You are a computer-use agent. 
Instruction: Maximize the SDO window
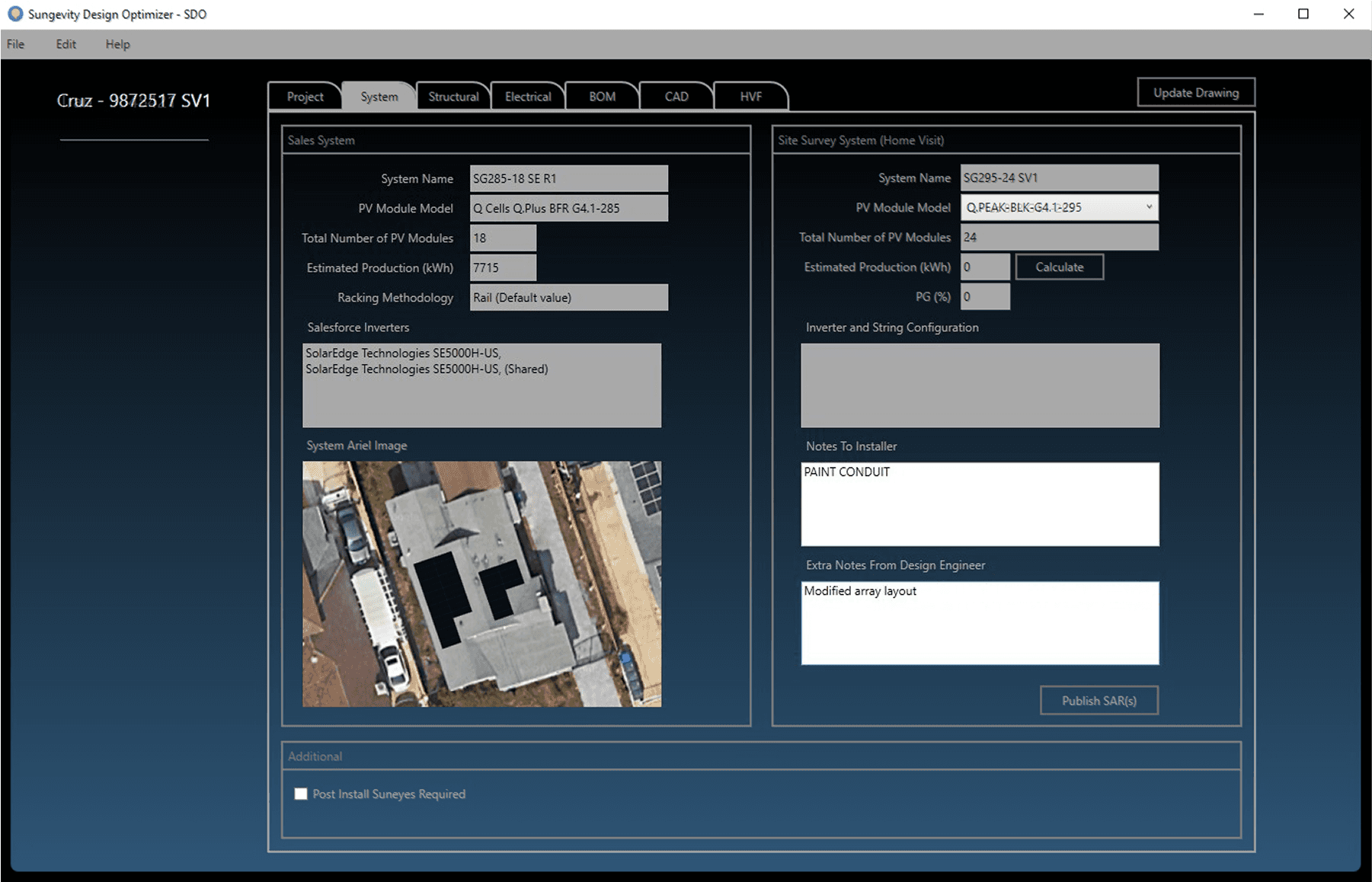1303,14
